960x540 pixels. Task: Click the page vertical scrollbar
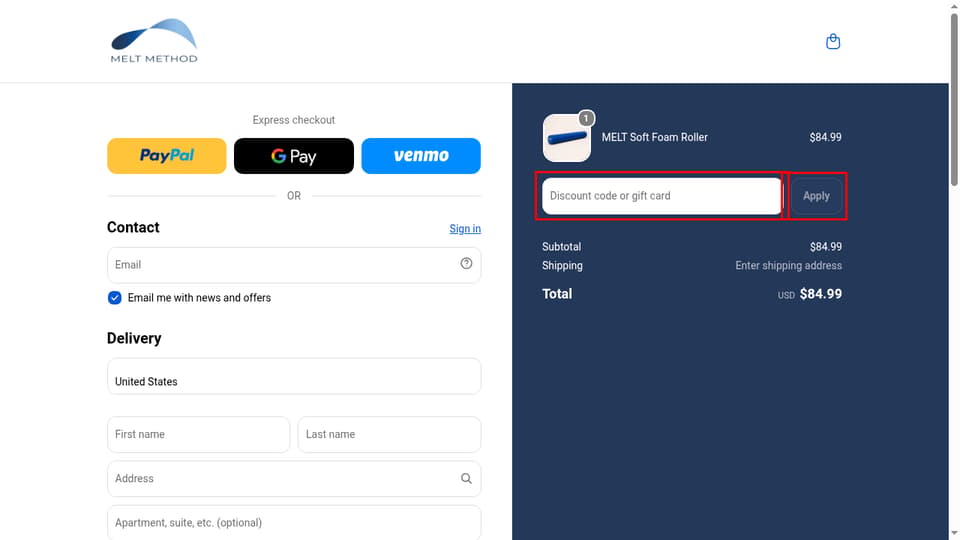(x=954, y=98)
